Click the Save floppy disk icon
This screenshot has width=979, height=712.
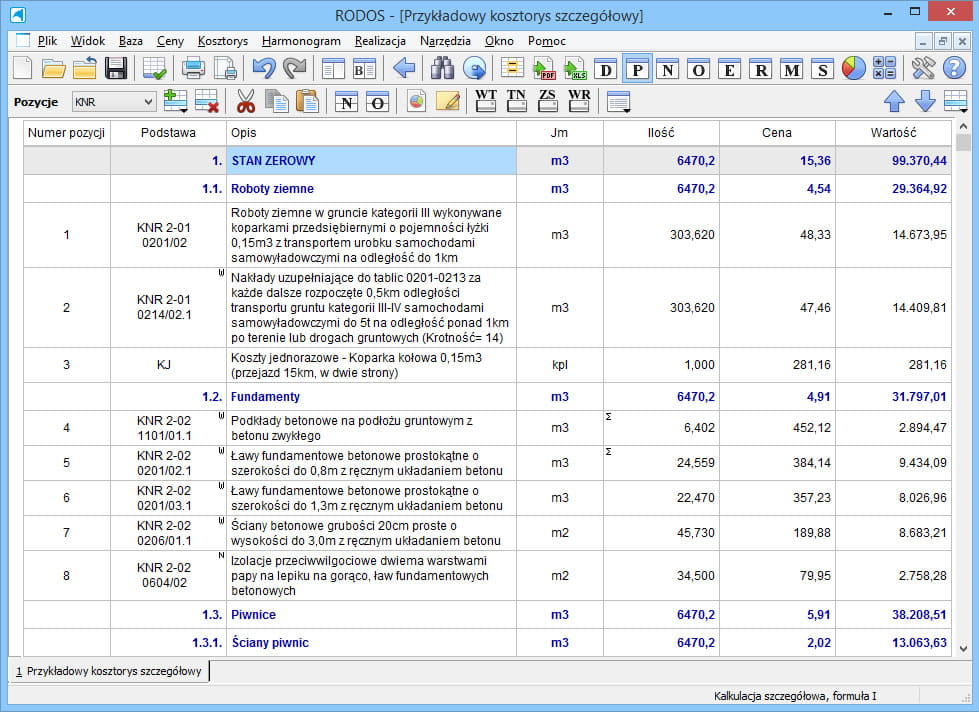[x=116, y=69]
